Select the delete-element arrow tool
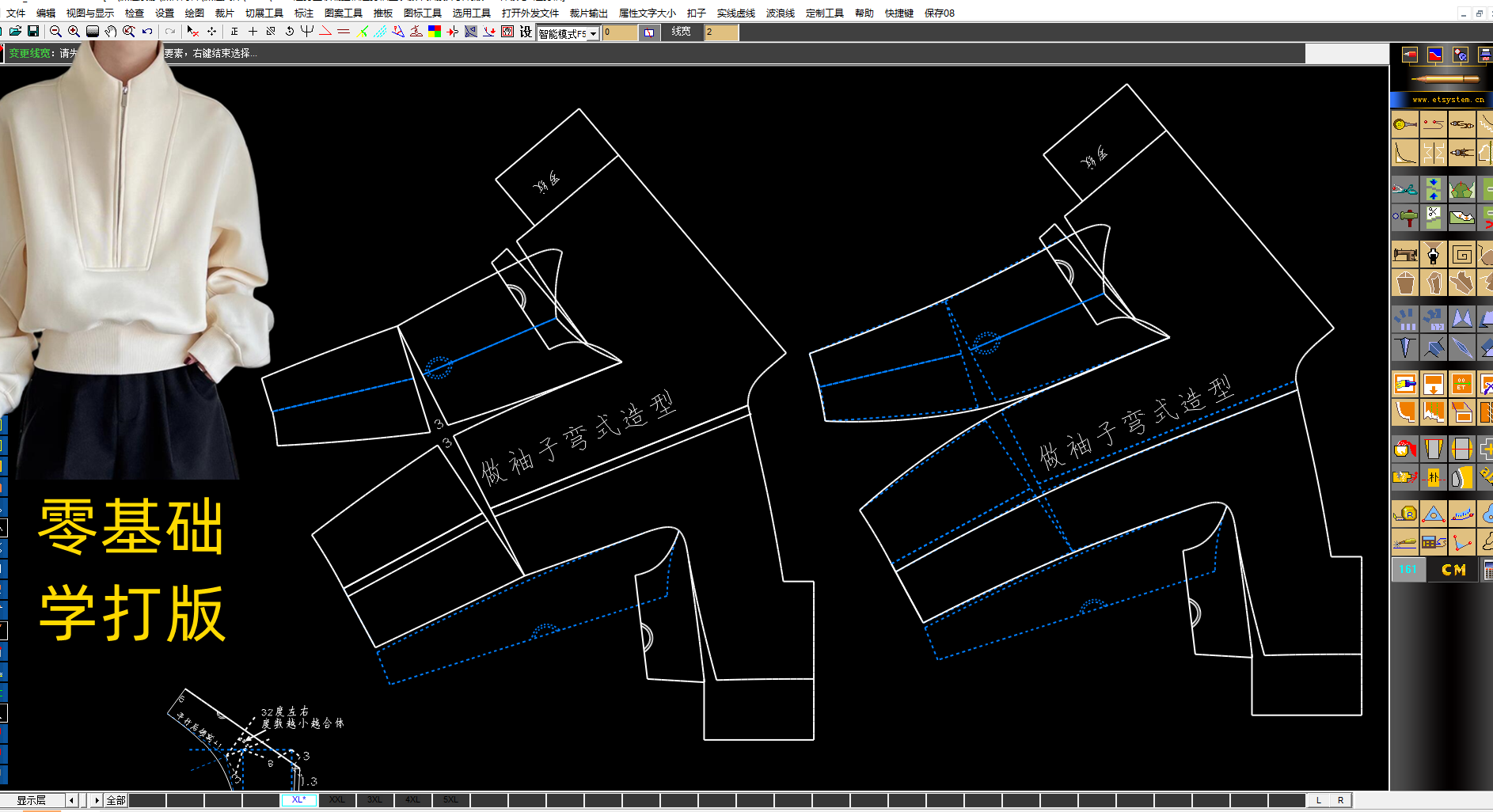The image size is (1493, 812). point(192,32)
